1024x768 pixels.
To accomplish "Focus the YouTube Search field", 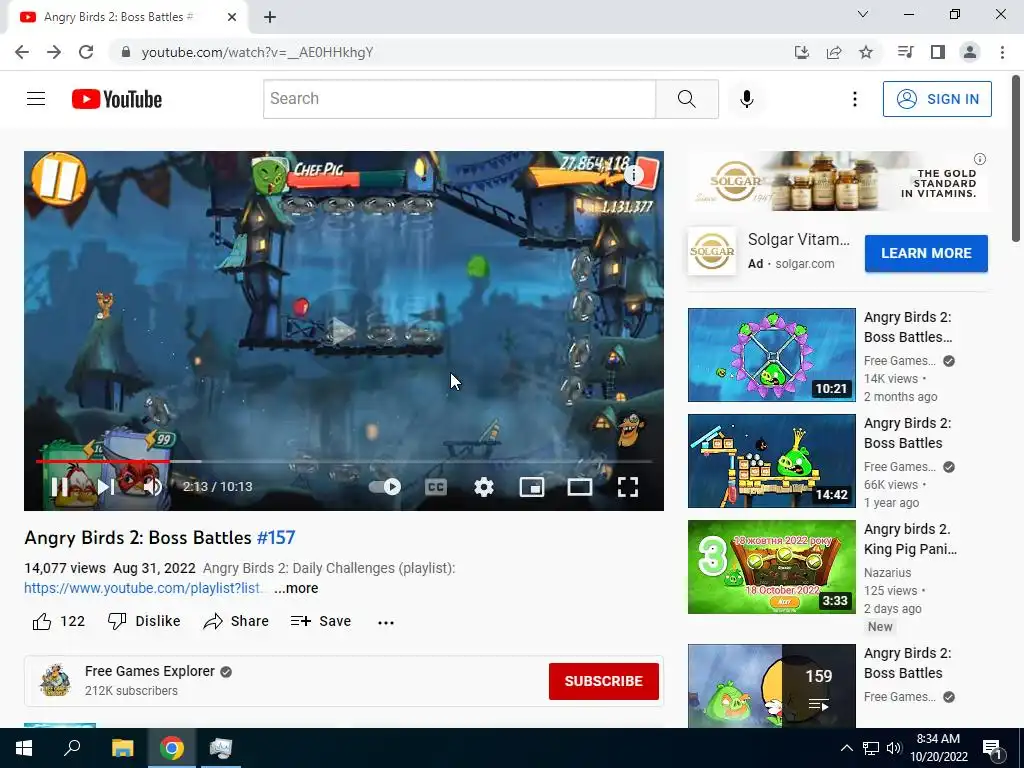I will point(459,99).
